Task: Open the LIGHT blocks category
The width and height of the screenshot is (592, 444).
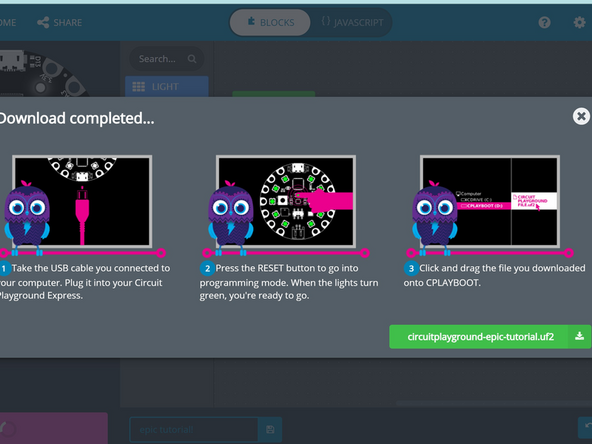Action: tap(166, 86)
